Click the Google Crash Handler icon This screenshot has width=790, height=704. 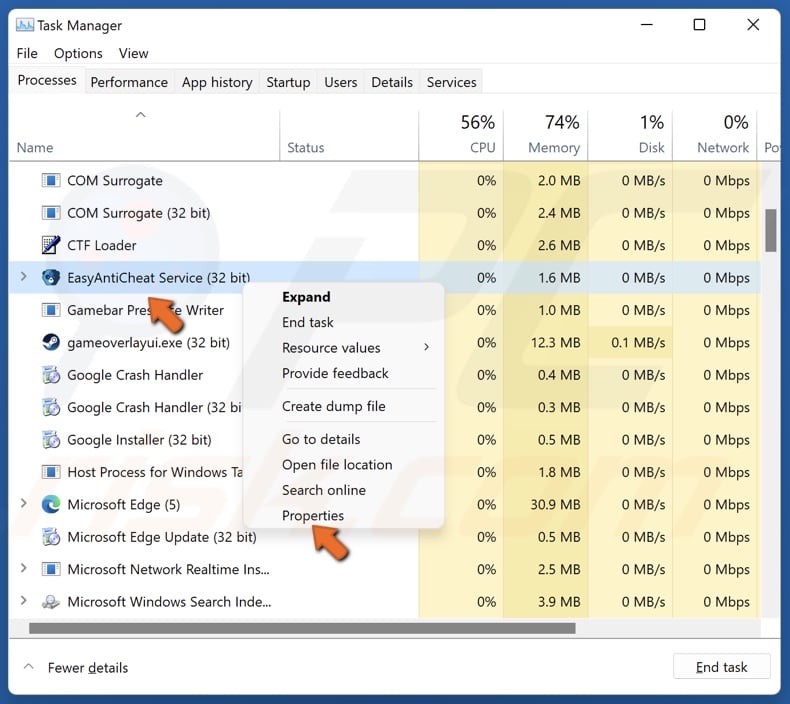point(50,375)
